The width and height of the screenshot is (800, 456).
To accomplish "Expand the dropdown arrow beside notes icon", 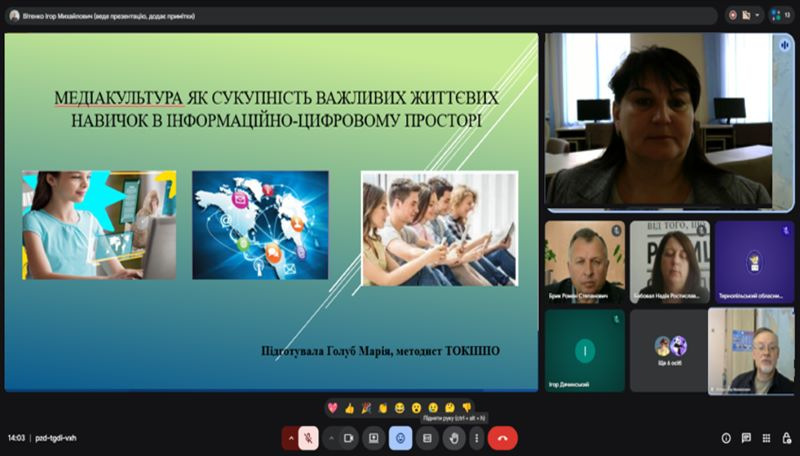I will coord(757,15).
